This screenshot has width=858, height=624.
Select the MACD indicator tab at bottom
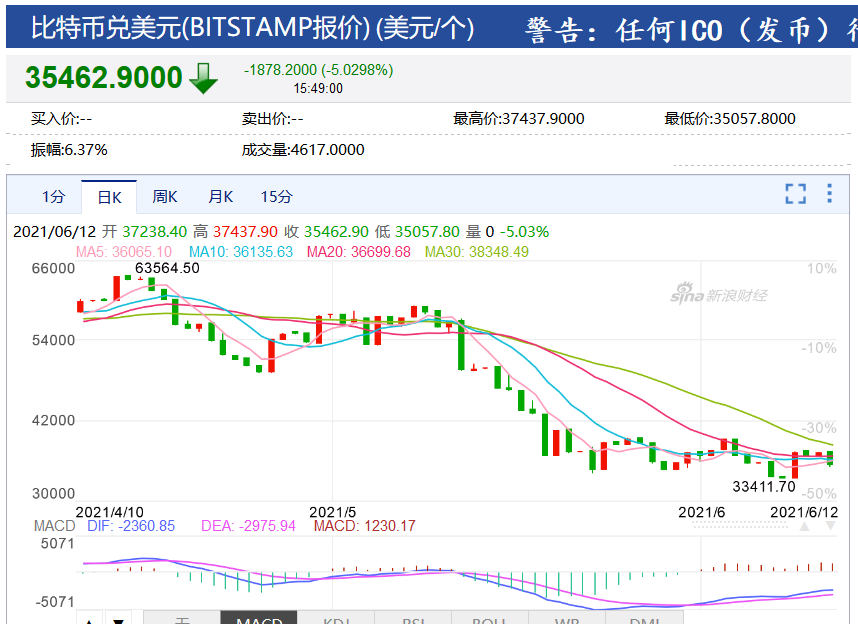coord(259,618)
